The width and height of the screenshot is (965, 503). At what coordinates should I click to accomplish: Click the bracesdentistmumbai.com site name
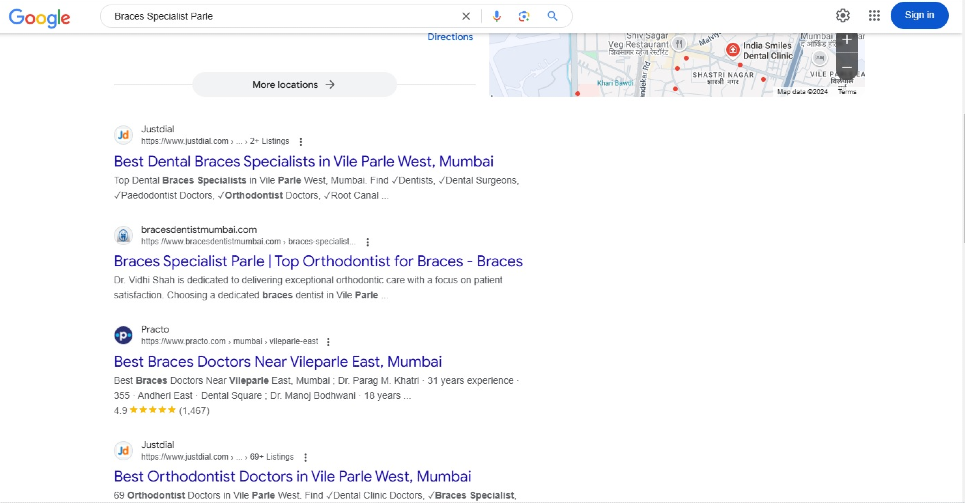[199, 230]
